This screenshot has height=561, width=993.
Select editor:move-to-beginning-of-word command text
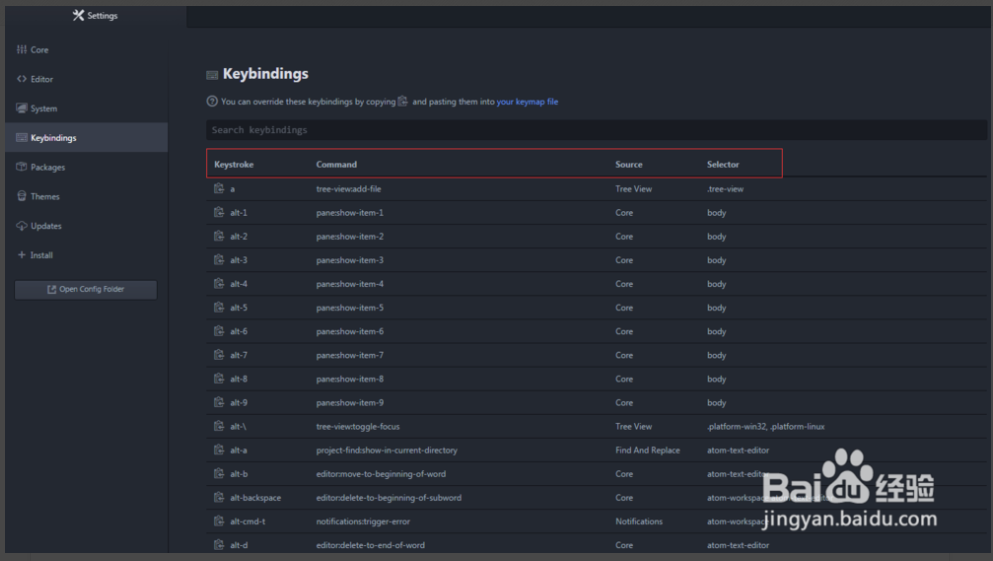coord(381,474)
